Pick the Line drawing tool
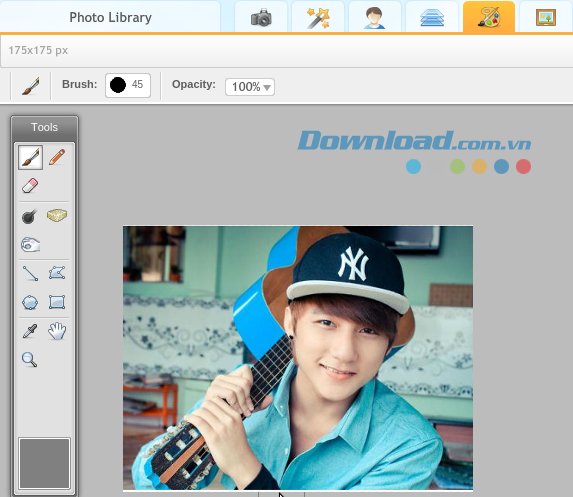 click(x=30, y=273)
